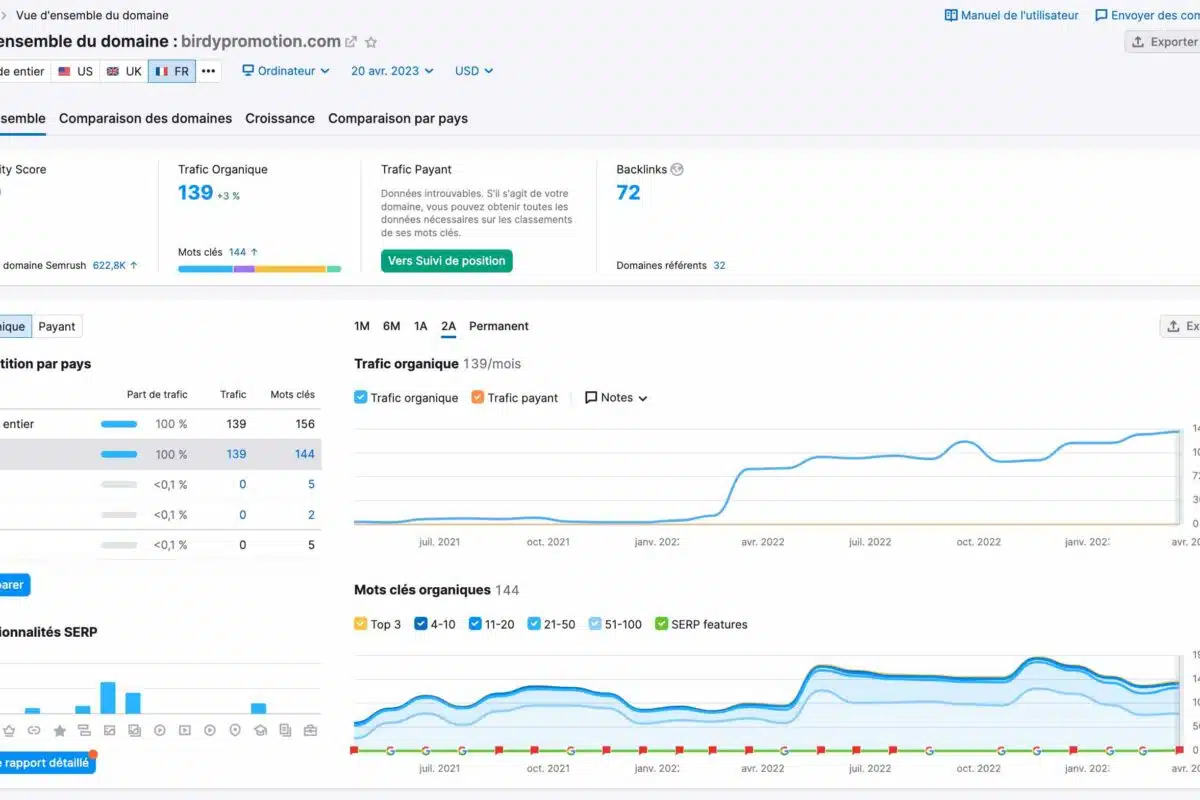Toggle the Trafic payant checkbox
The width and height of the screenshot is (1200, 800).
[x=478, y=398]
